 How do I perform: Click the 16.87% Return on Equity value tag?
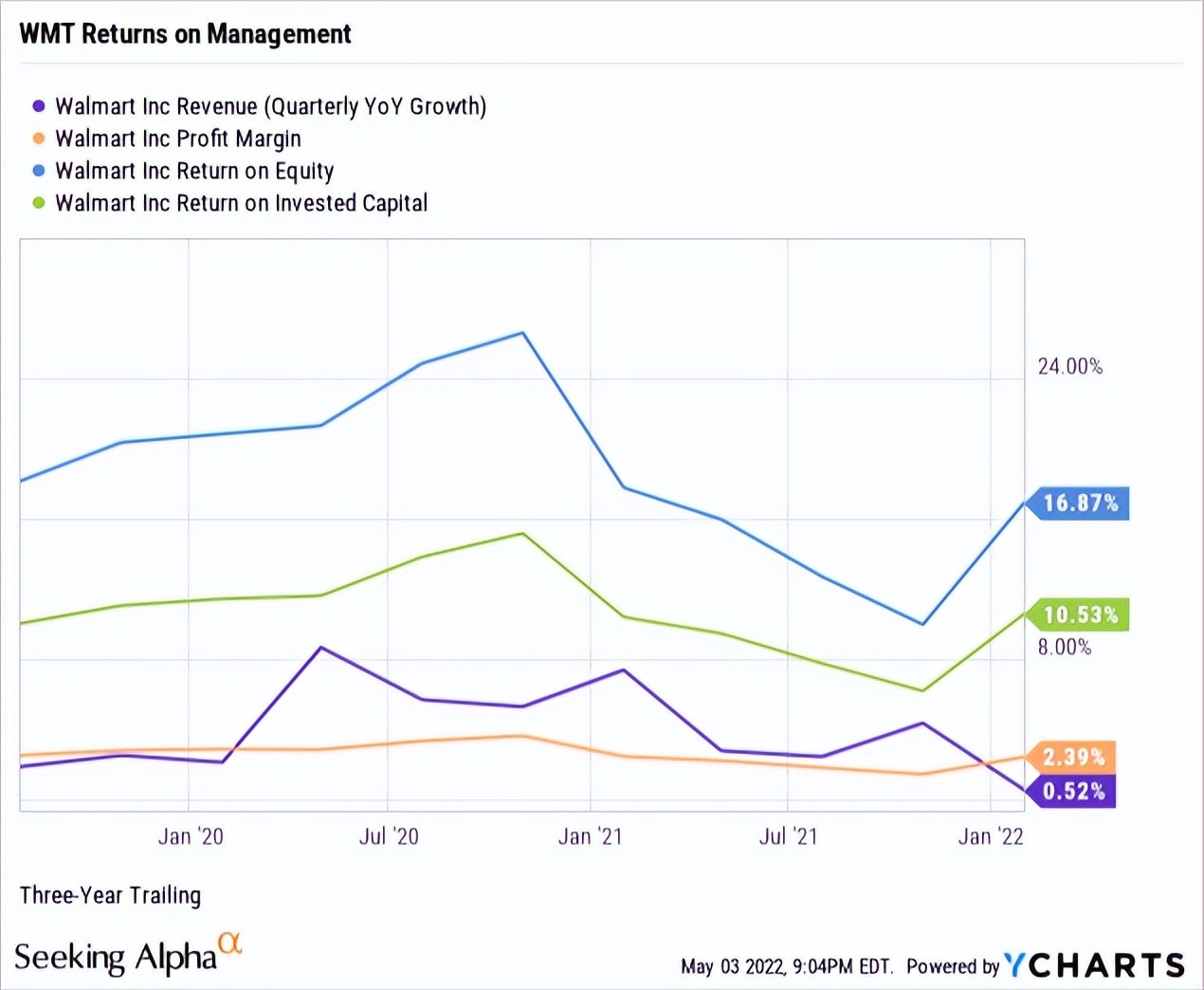[1078, 503]
